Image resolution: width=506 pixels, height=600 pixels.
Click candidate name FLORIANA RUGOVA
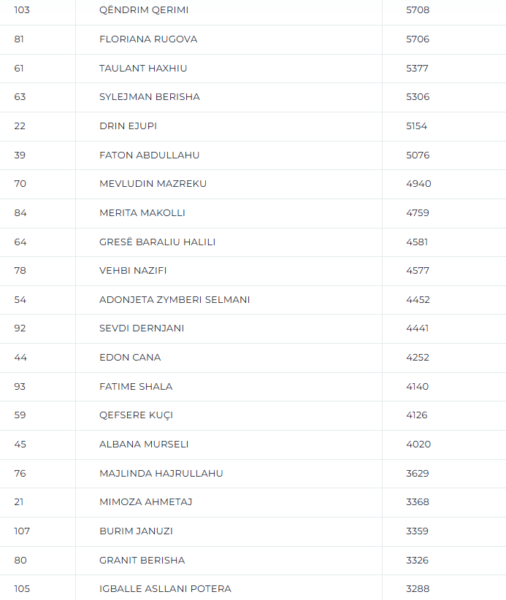click(148, 39)
